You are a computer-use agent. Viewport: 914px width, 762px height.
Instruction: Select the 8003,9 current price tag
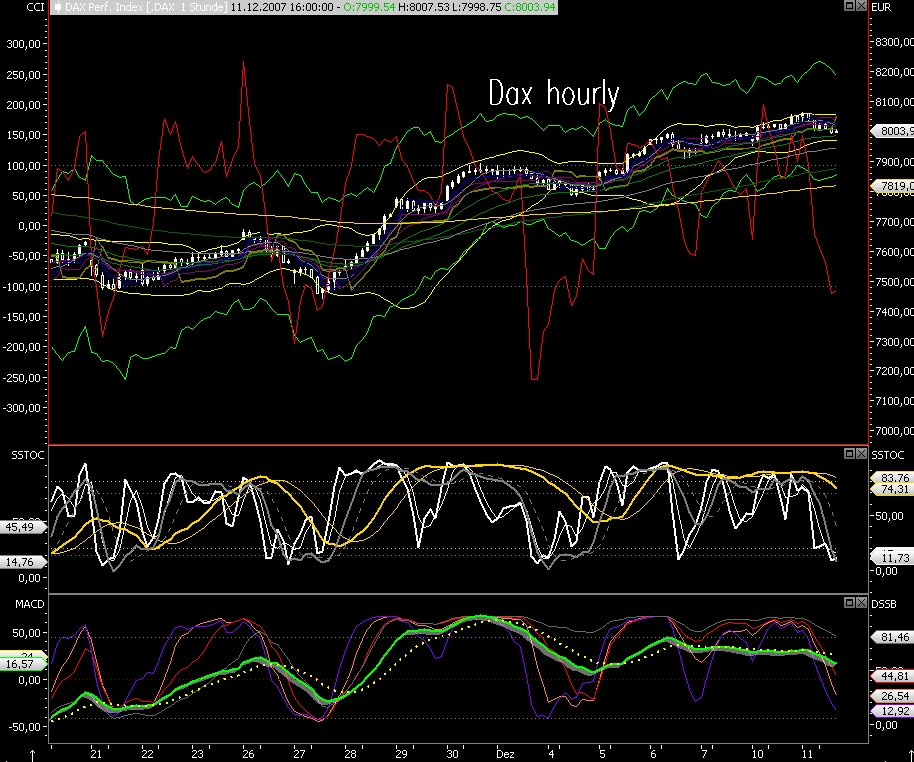coord(892,131)
